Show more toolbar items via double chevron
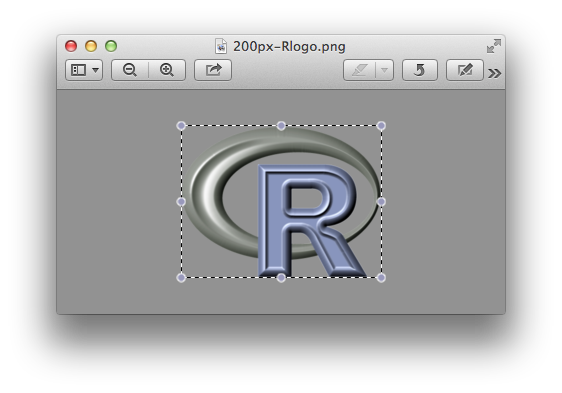562x393 pixels. (495, 74)
